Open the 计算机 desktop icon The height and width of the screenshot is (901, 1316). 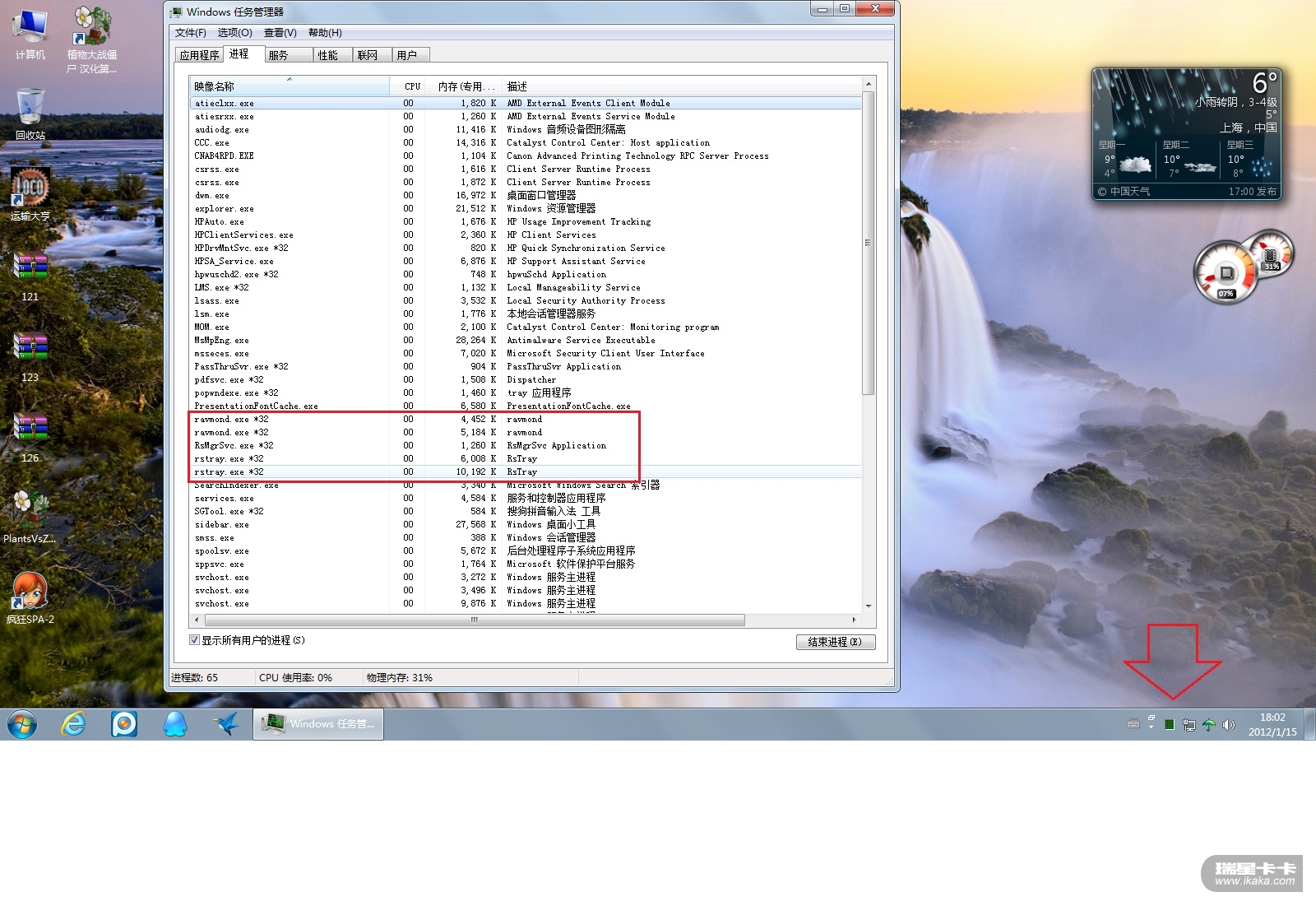coord(30,35)
